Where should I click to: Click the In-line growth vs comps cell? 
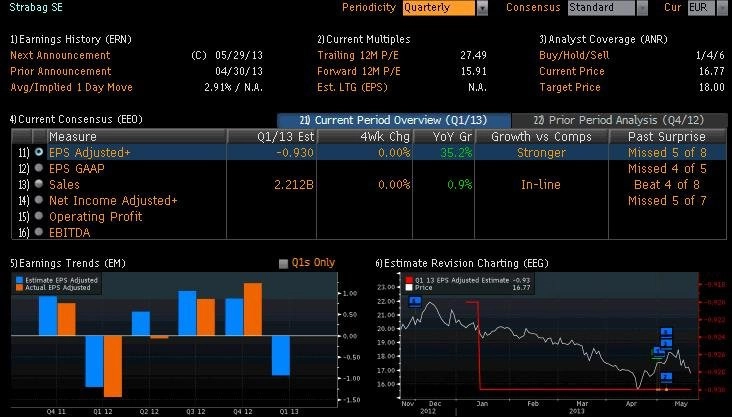(541, 184)
